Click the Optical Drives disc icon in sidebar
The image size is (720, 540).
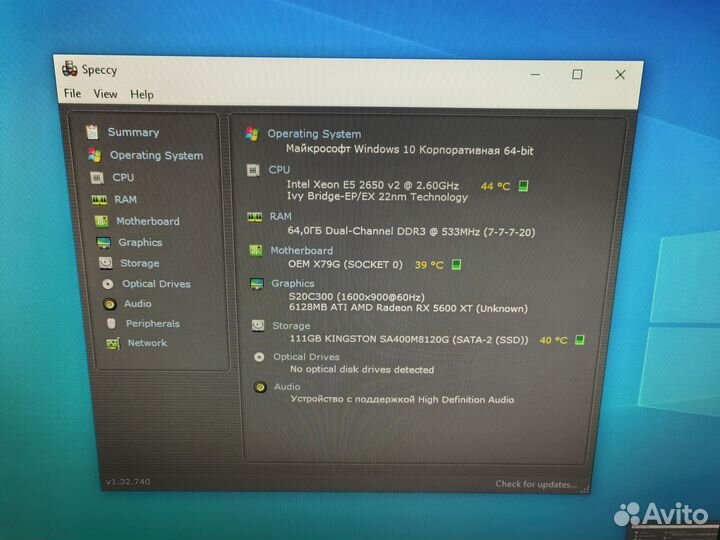coord(108,284)
